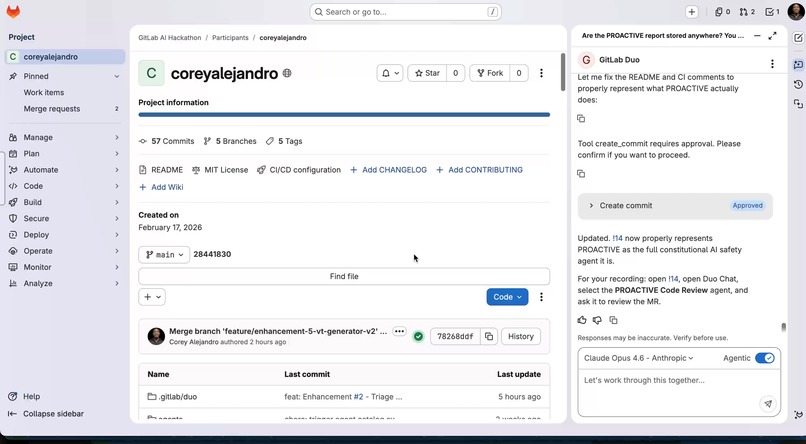This screenshot has width=806, height=444.
Task: Open Duo sessions icon below chat history
Action: (x=798, y=104)
